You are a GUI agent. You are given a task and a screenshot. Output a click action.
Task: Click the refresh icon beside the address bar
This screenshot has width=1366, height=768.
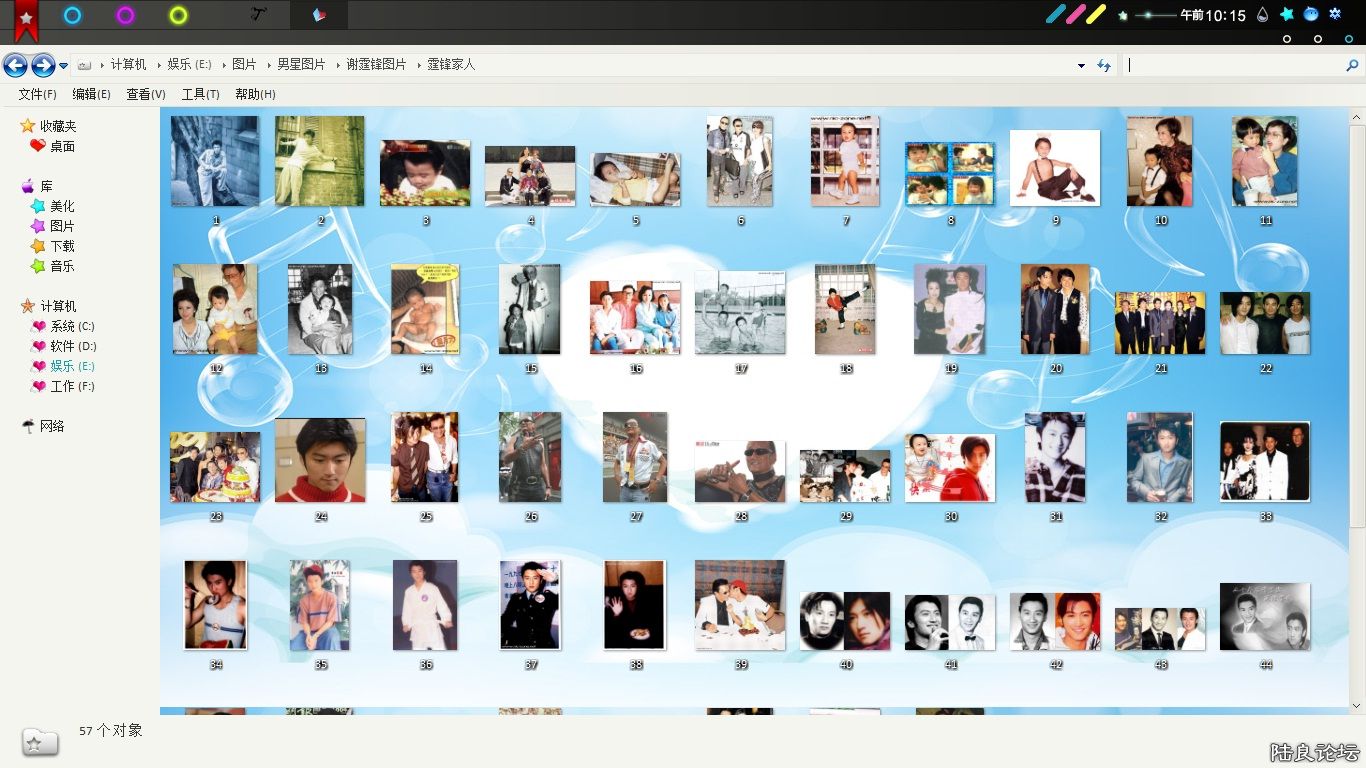[x=1104, y=65]
